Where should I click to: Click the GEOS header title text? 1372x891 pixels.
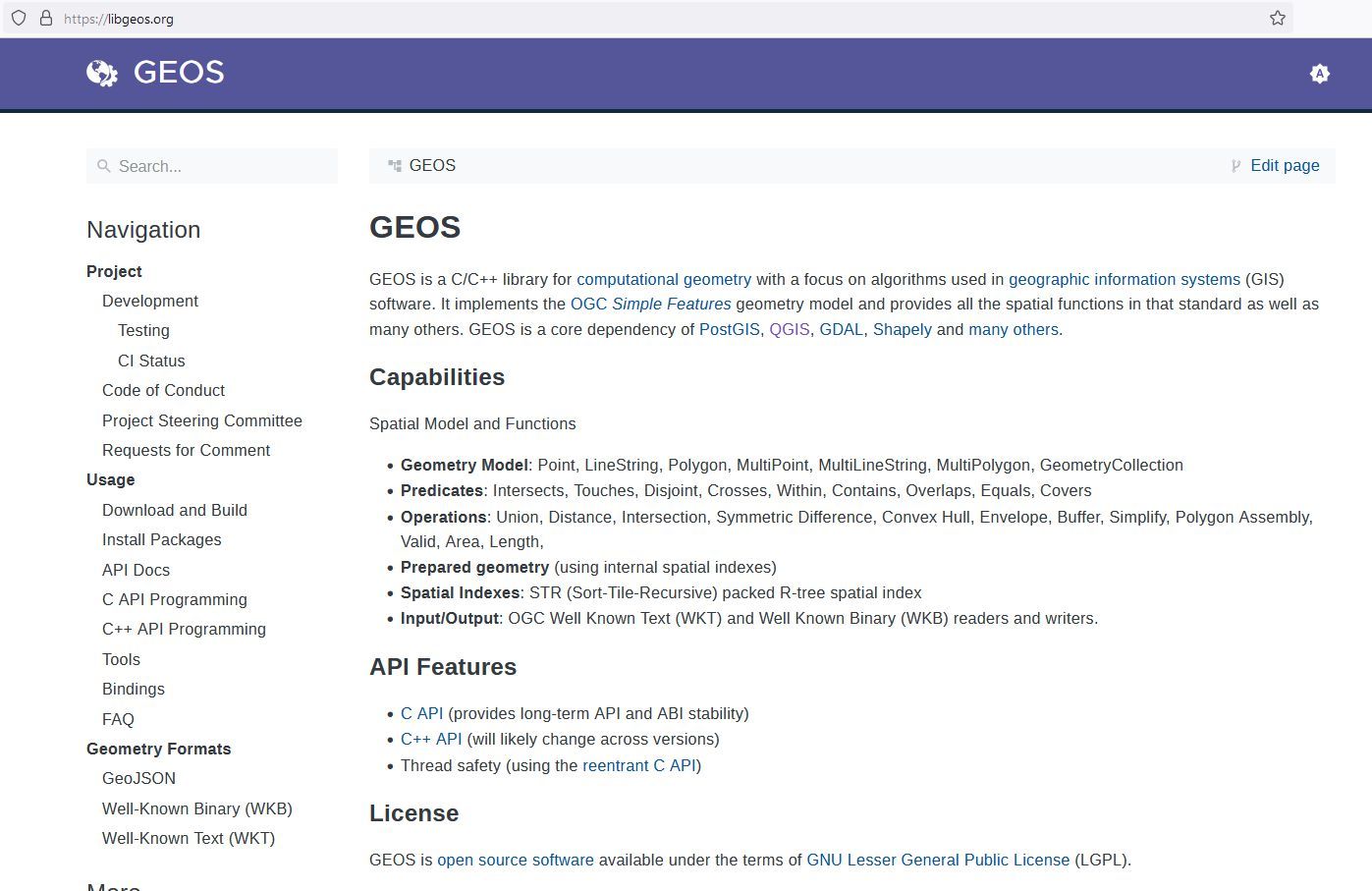[x=179, y=72]
